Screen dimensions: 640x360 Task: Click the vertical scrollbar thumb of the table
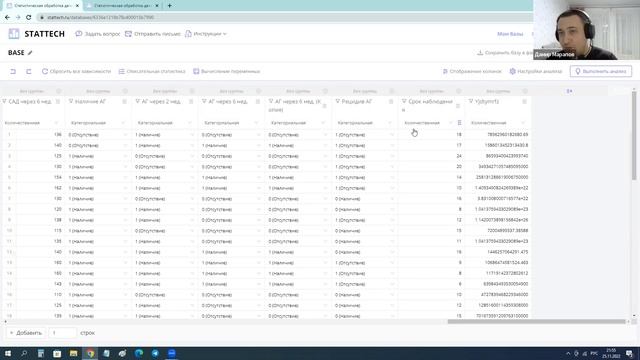[x=634, y=136]
